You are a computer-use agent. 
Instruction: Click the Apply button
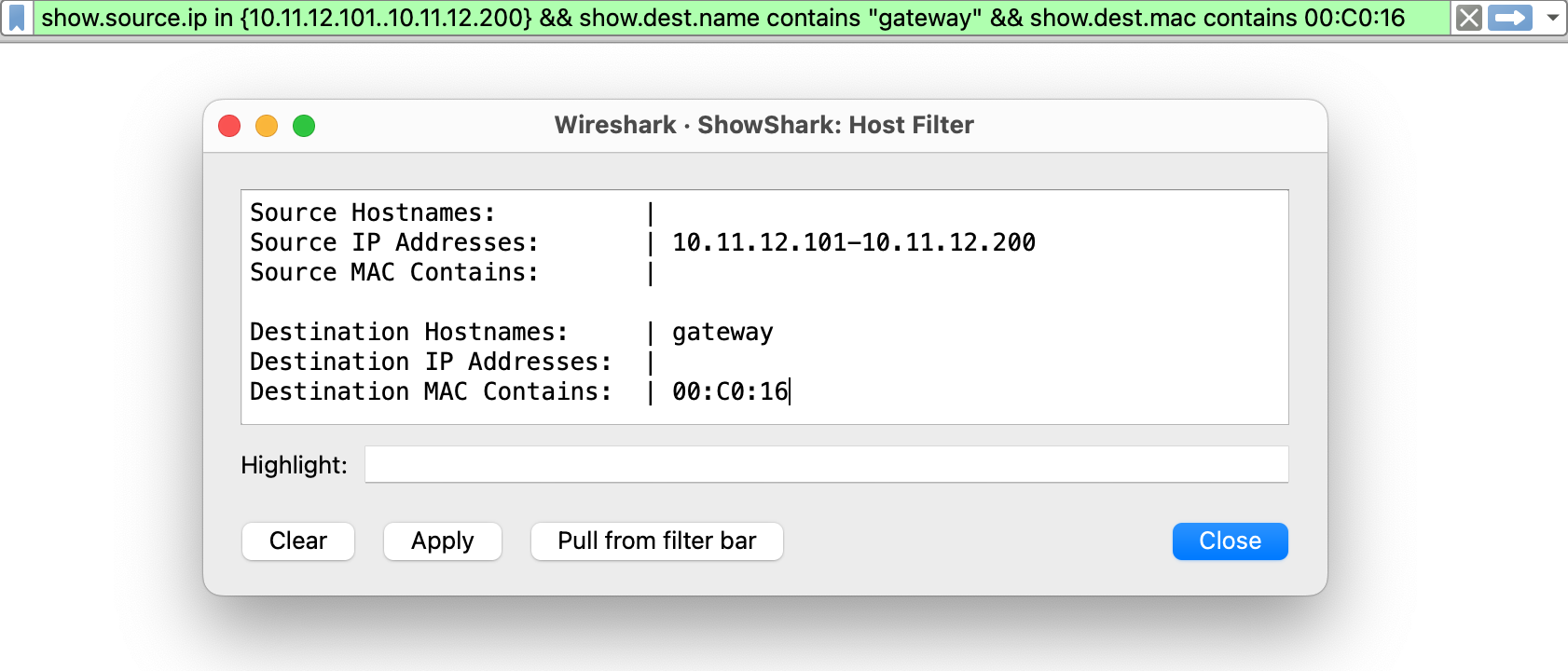[443, 541]
